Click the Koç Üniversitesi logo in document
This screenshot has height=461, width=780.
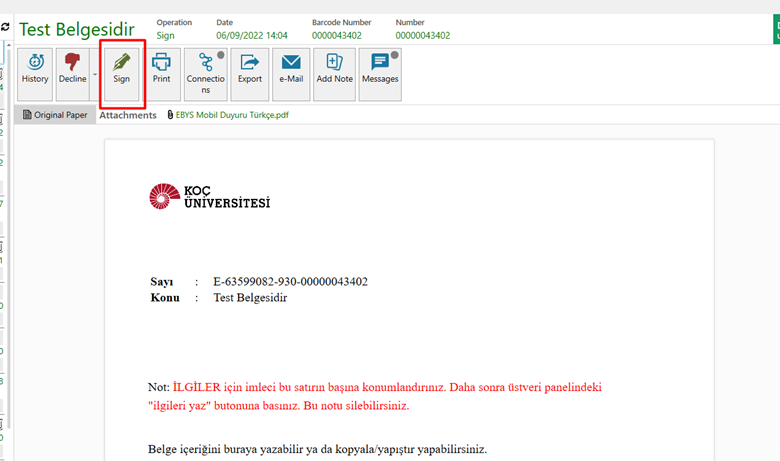(209, 195)
